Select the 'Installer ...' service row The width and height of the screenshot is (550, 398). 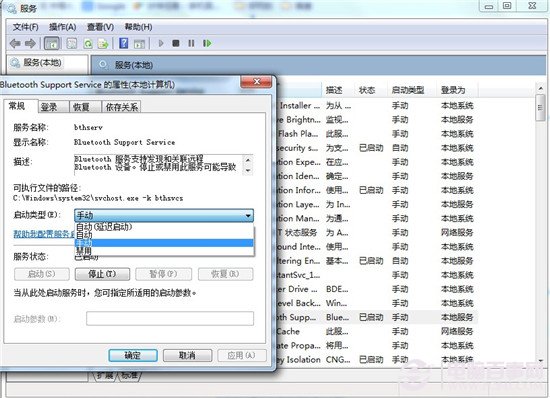pyautogui.click(x=377, y=106)
